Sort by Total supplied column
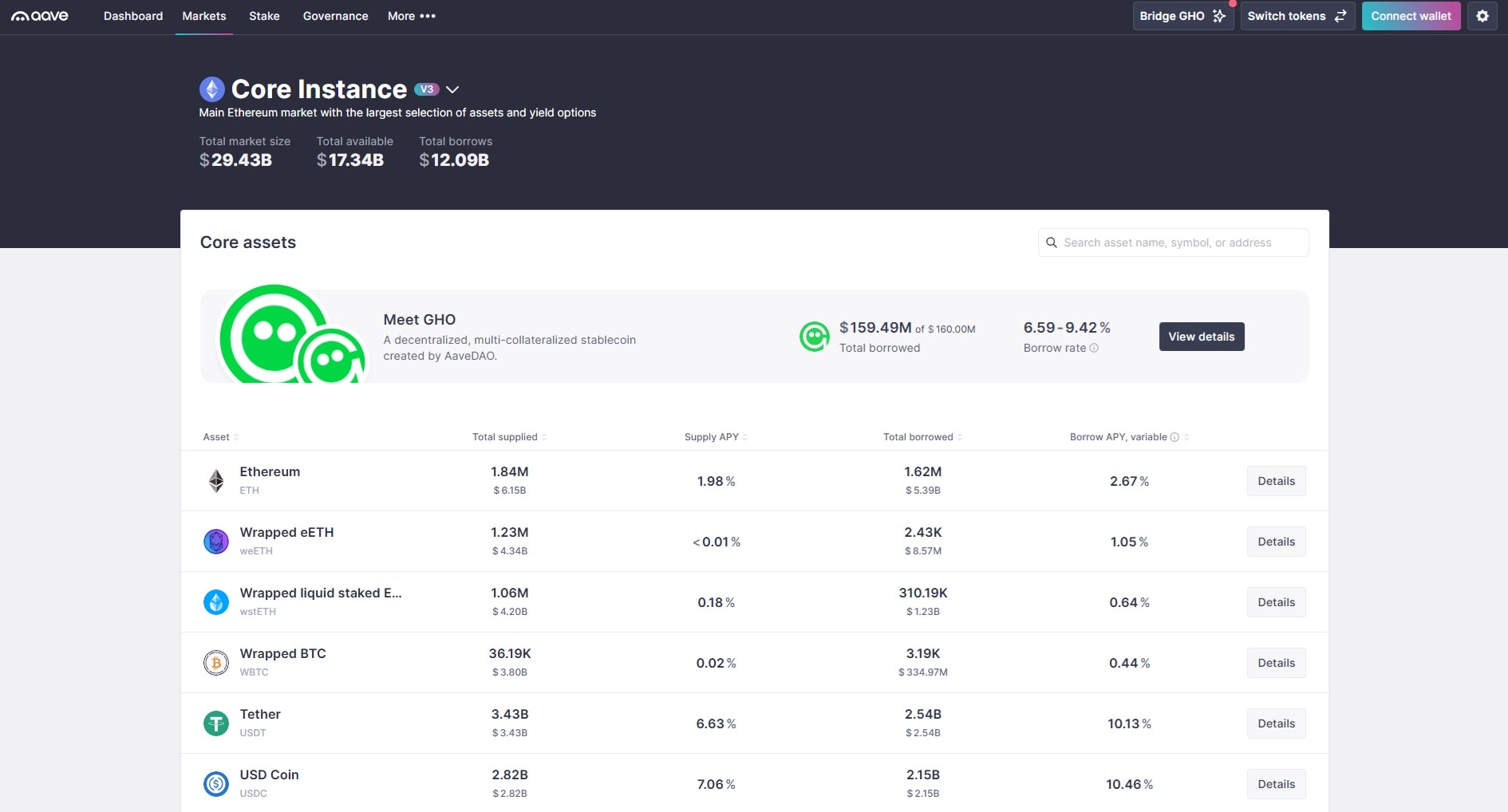The width and height of the screenshot is (1508, 812). click(x=509, y=437)
